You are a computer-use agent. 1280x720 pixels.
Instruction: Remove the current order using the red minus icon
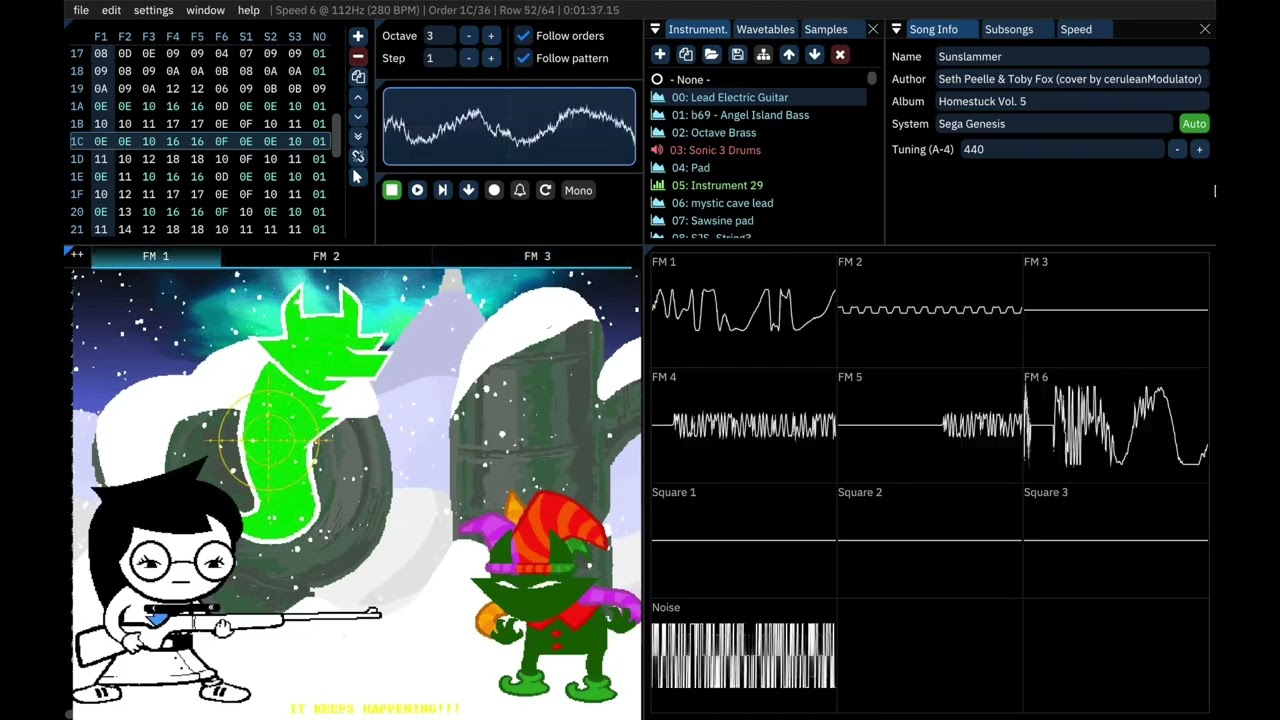click(x=358, y=56)
